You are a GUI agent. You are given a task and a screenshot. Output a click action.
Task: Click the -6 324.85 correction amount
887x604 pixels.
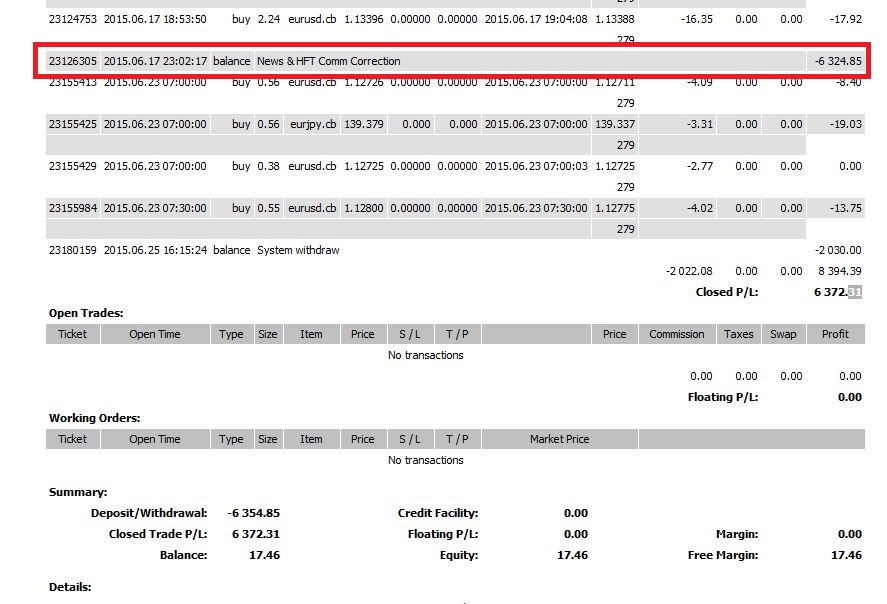pyautogui.click(x=837, y=61)
